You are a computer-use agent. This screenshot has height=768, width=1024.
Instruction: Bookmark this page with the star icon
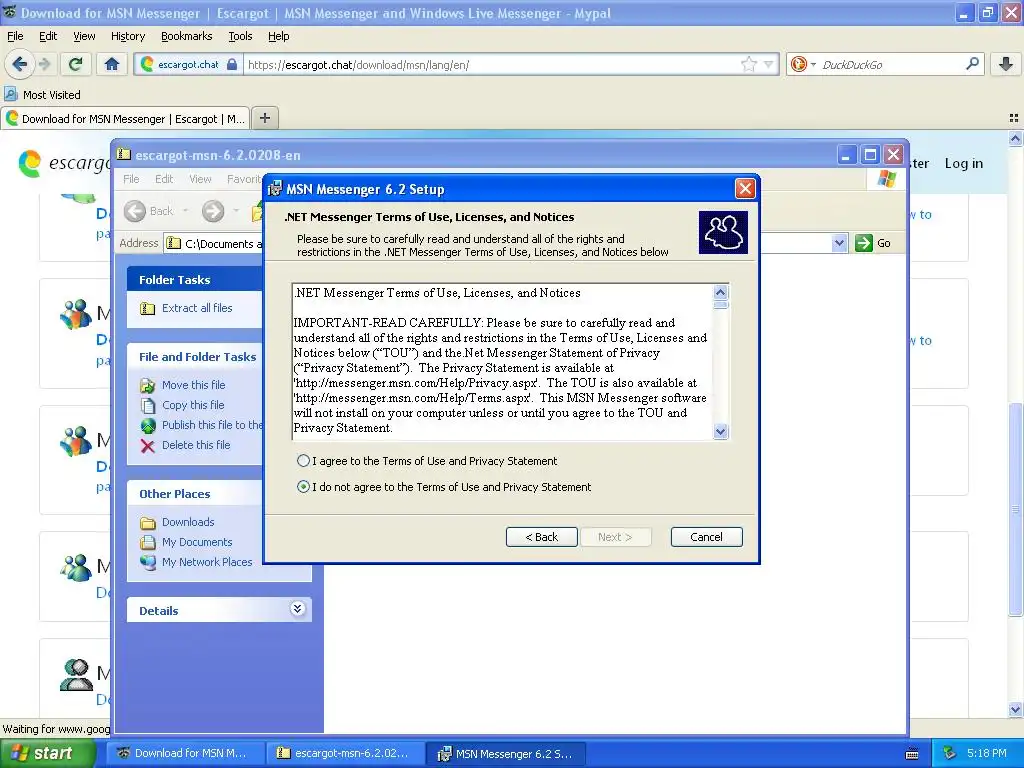[748, 64]
